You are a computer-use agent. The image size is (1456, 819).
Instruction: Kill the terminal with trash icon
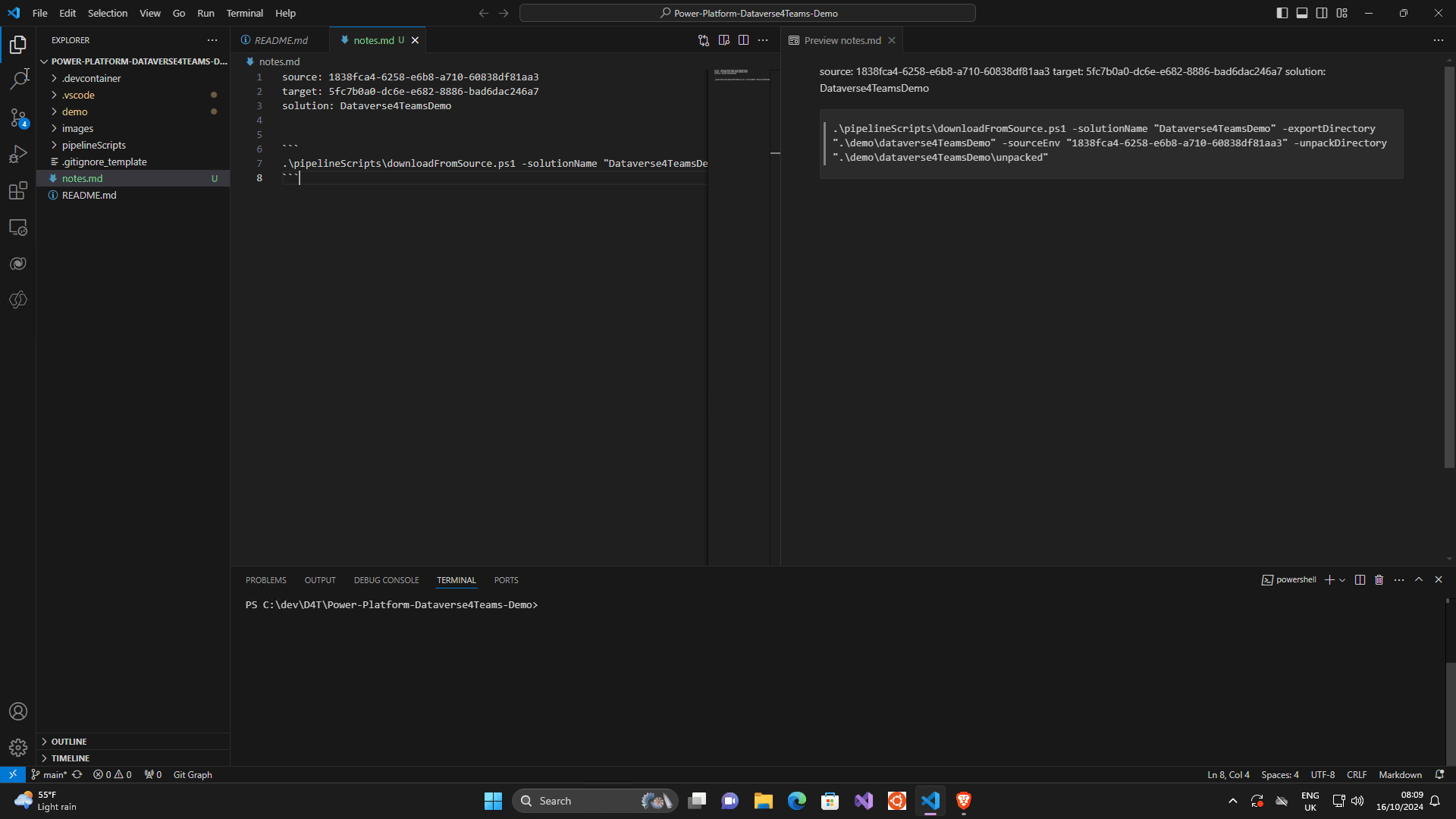click(x=1379, y=579)
